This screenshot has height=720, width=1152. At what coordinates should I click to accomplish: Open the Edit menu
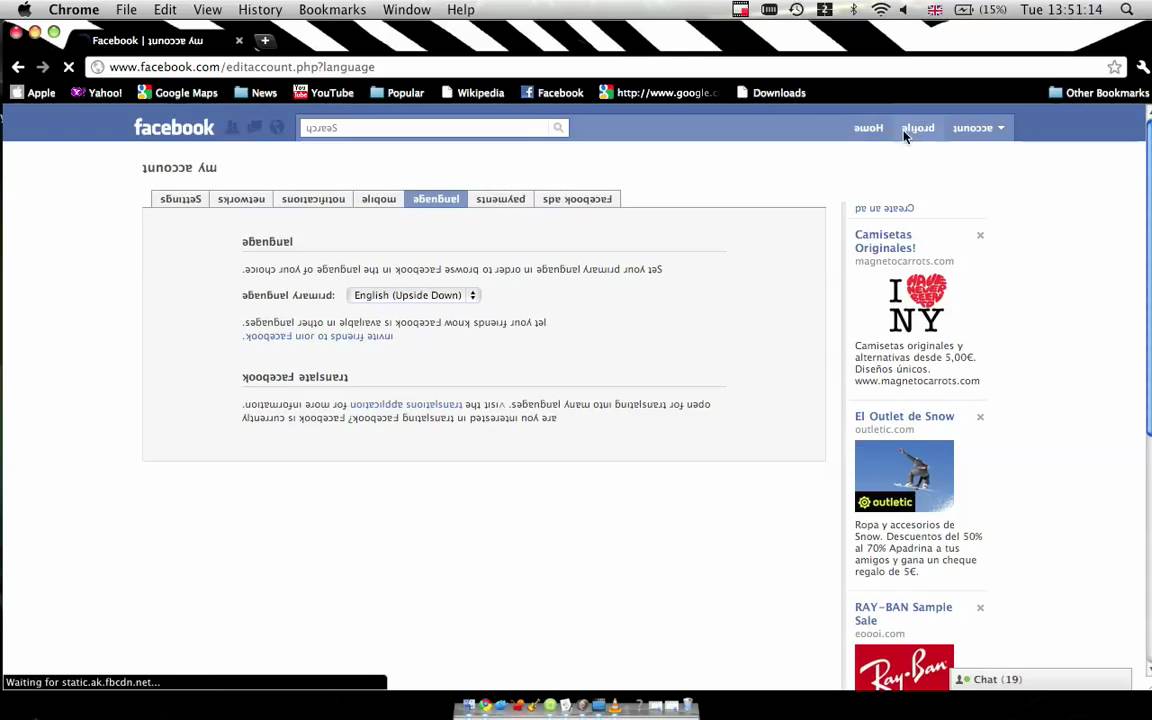(165, 10)
